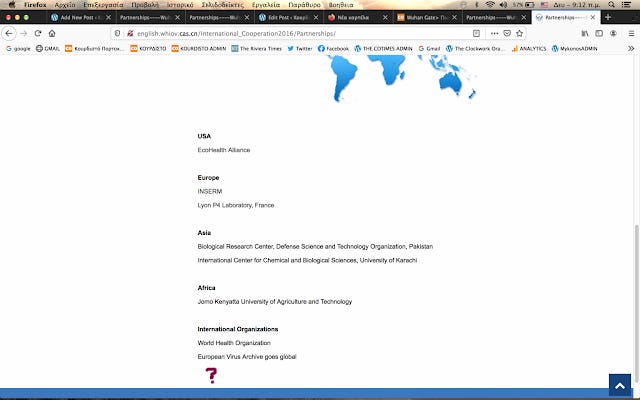Open tracking protection shield in address bar
The height and width of the screenshot is (400, 640).
pyautogui.click(x=118, y=33)
